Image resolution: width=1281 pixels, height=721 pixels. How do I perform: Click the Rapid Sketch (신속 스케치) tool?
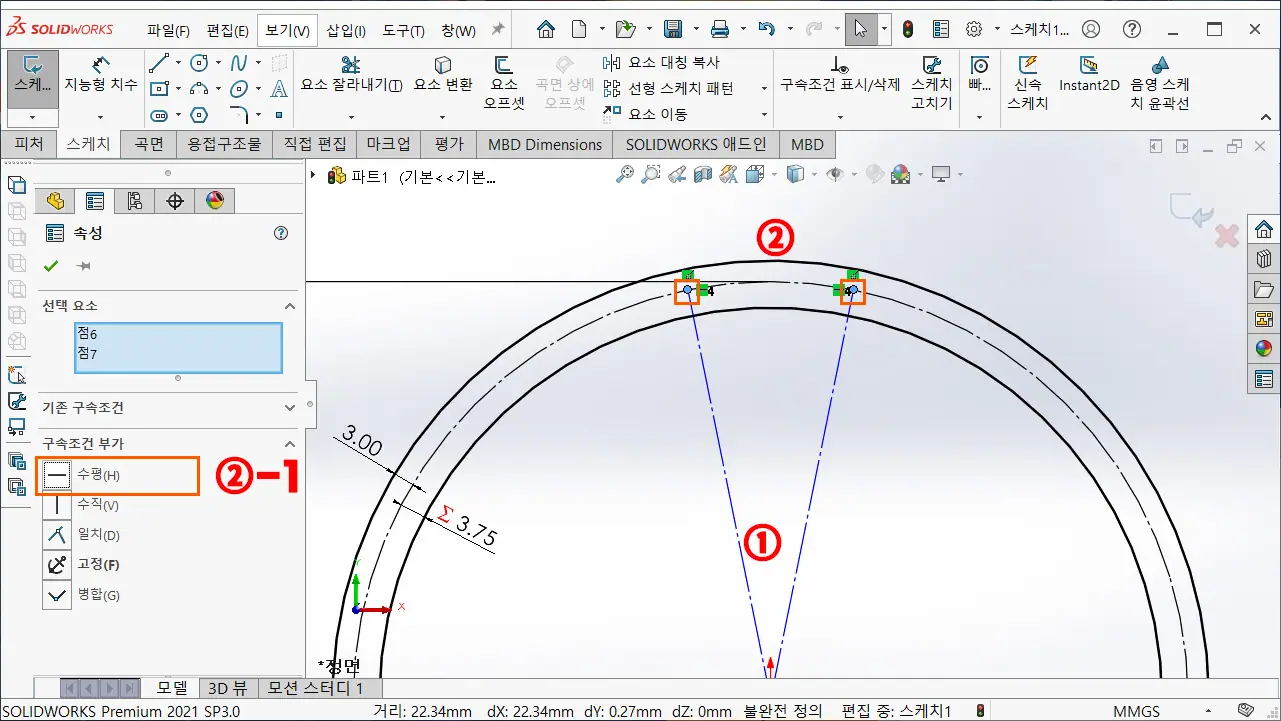(1027, 81)
